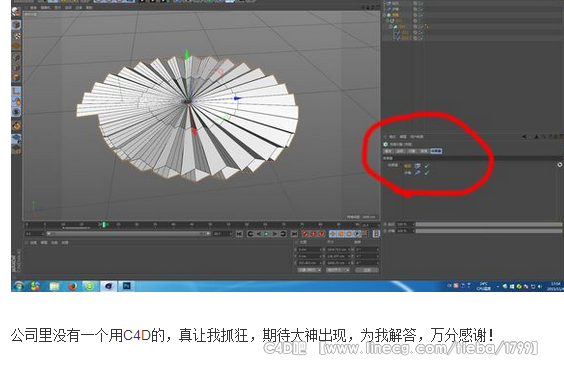Switch to first tab in attribute manager row
The width and height of the screenshot is (564, 365).
coord(388,151)
